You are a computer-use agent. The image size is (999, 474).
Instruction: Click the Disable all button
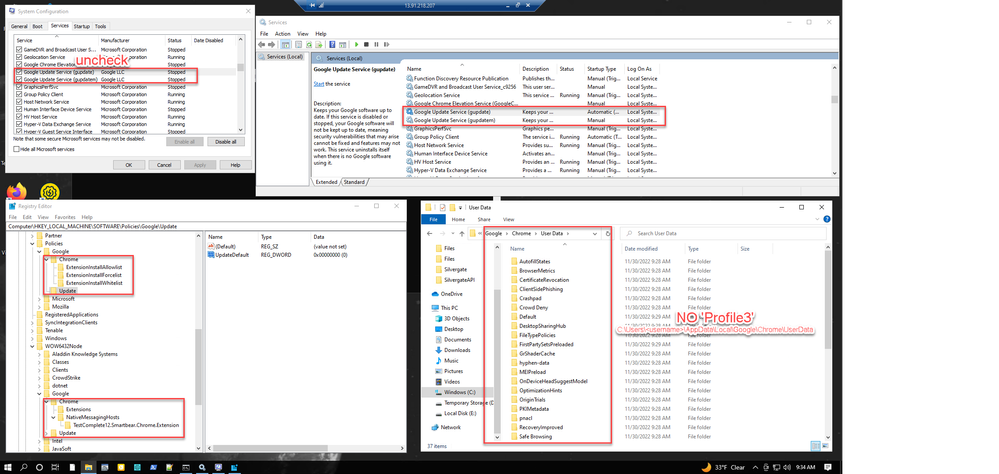(x=225, y=142)
